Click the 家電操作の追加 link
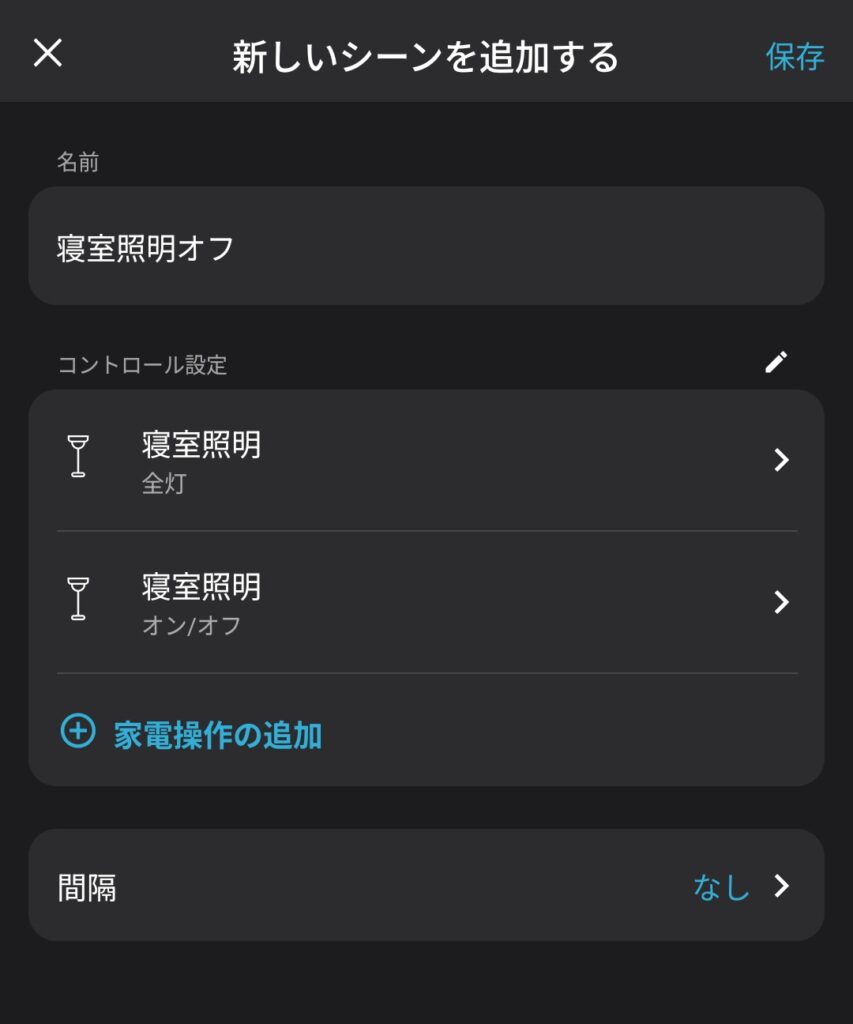 (217, 736)
